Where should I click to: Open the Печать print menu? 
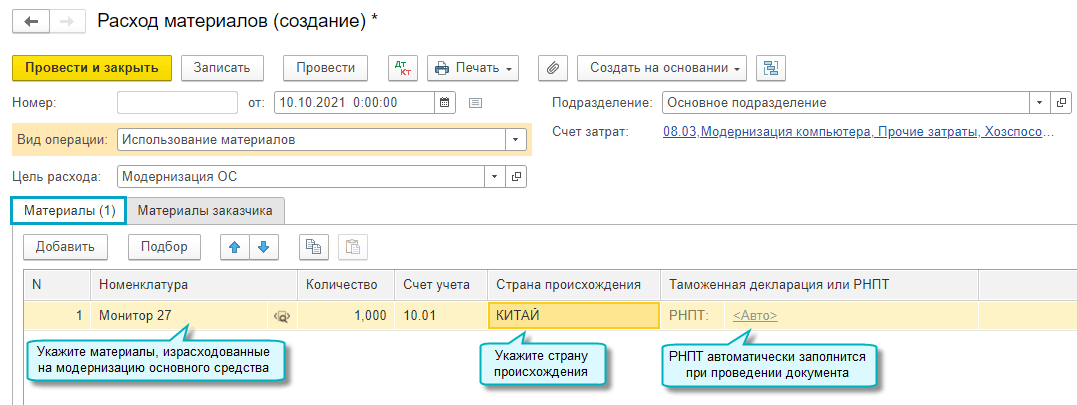pyautogui.click(x=472, y=68)
